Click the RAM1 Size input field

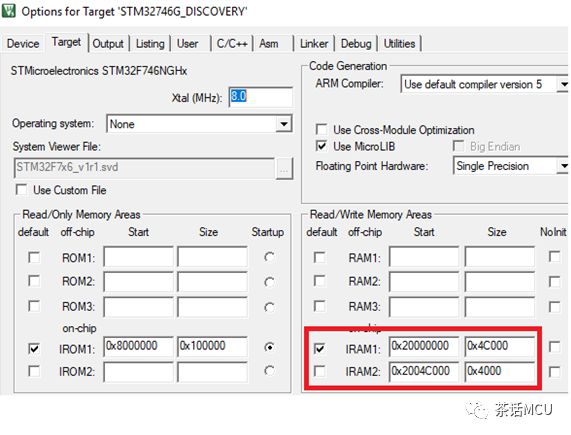[x=500, y=257]
